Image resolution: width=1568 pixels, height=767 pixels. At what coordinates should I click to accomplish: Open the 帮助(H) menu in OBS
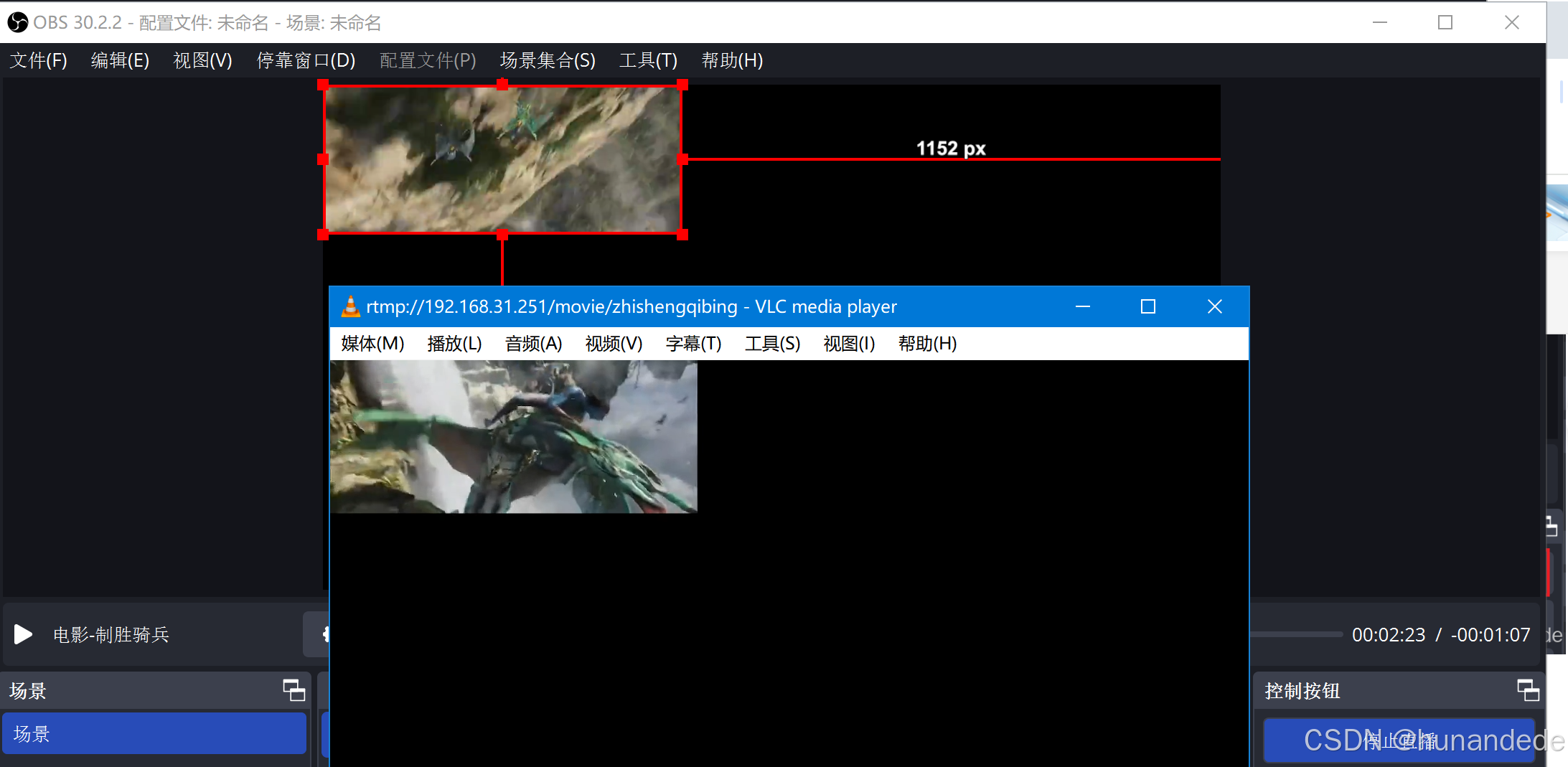click(732, 60)
